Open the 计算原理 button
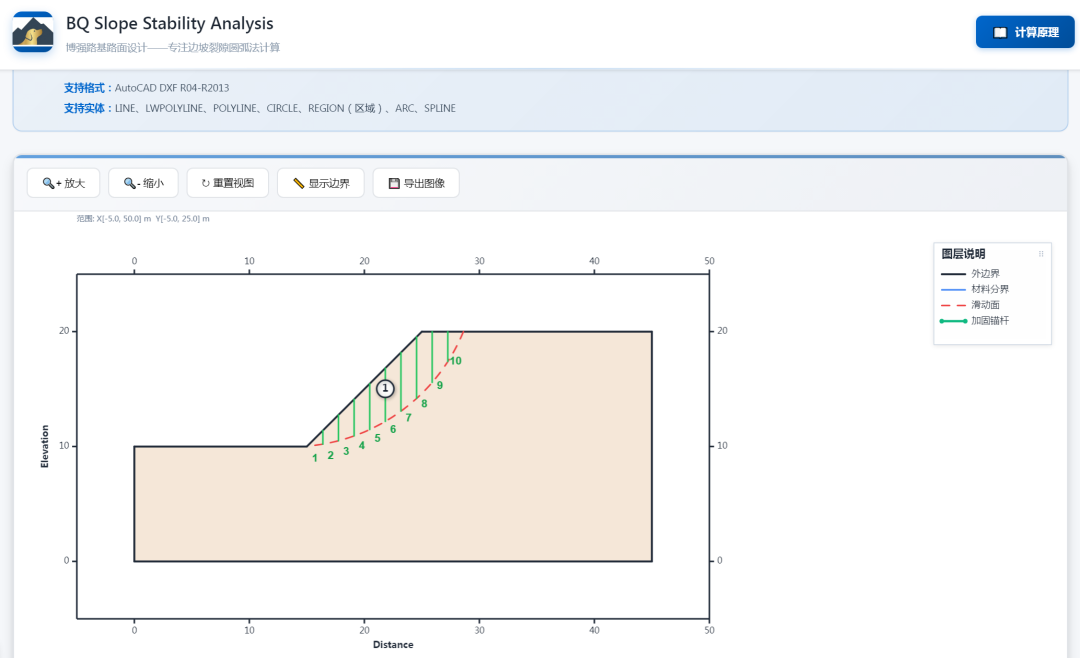 coord(1024,32)
